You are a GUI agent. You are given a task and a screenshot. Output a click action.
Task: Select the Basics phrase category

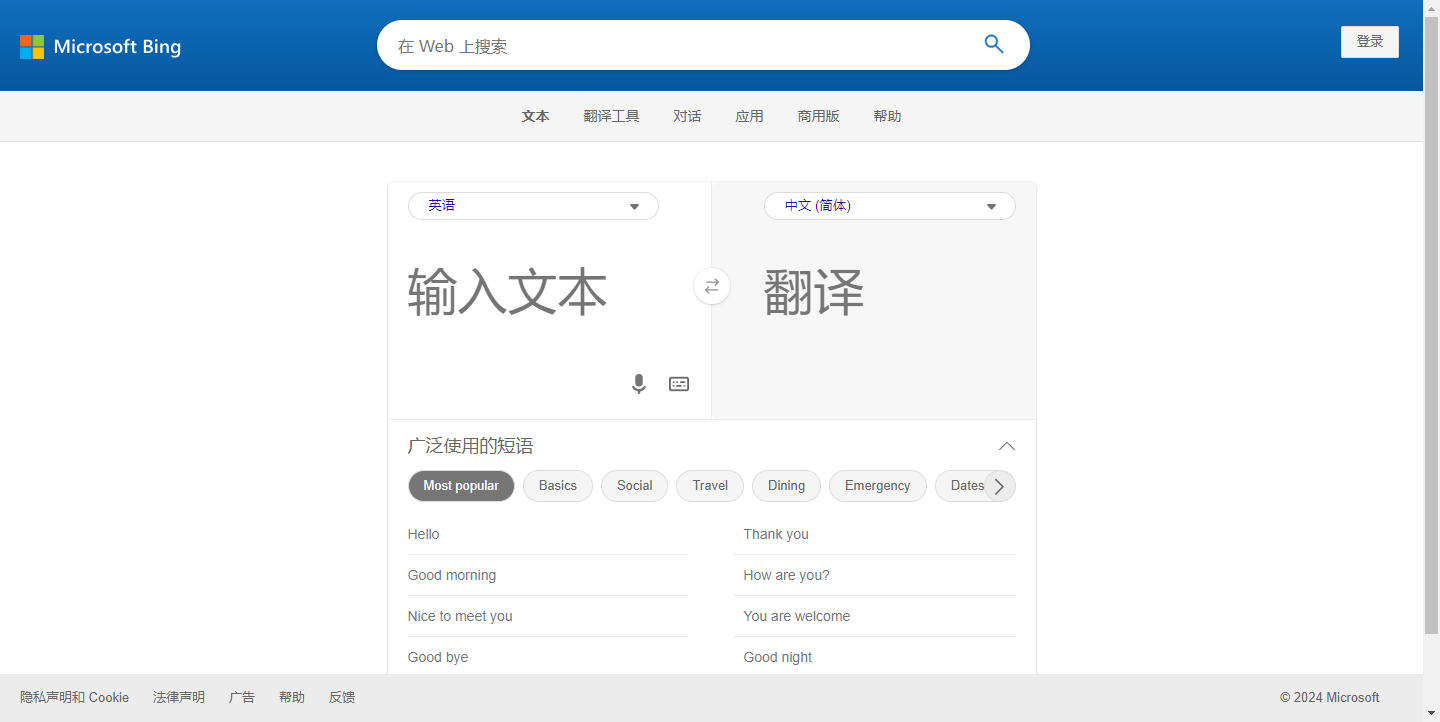pos(558,486)
